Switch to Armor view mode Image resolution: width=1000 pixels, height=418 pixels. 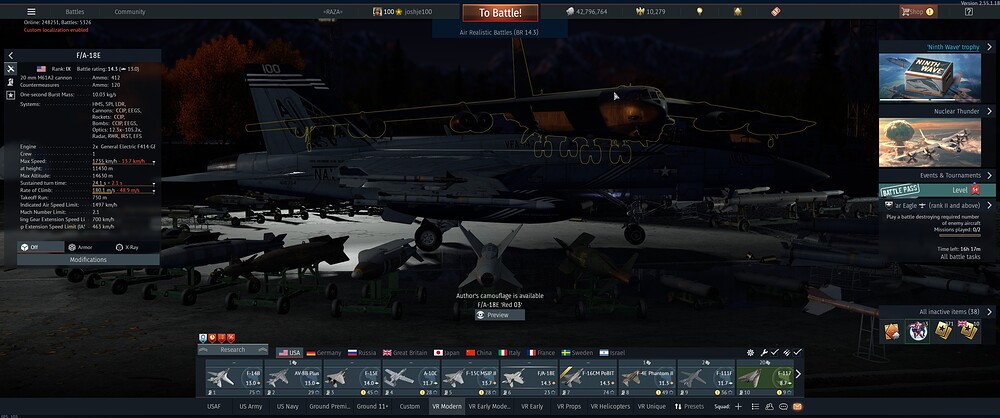[x=79, y=246]
